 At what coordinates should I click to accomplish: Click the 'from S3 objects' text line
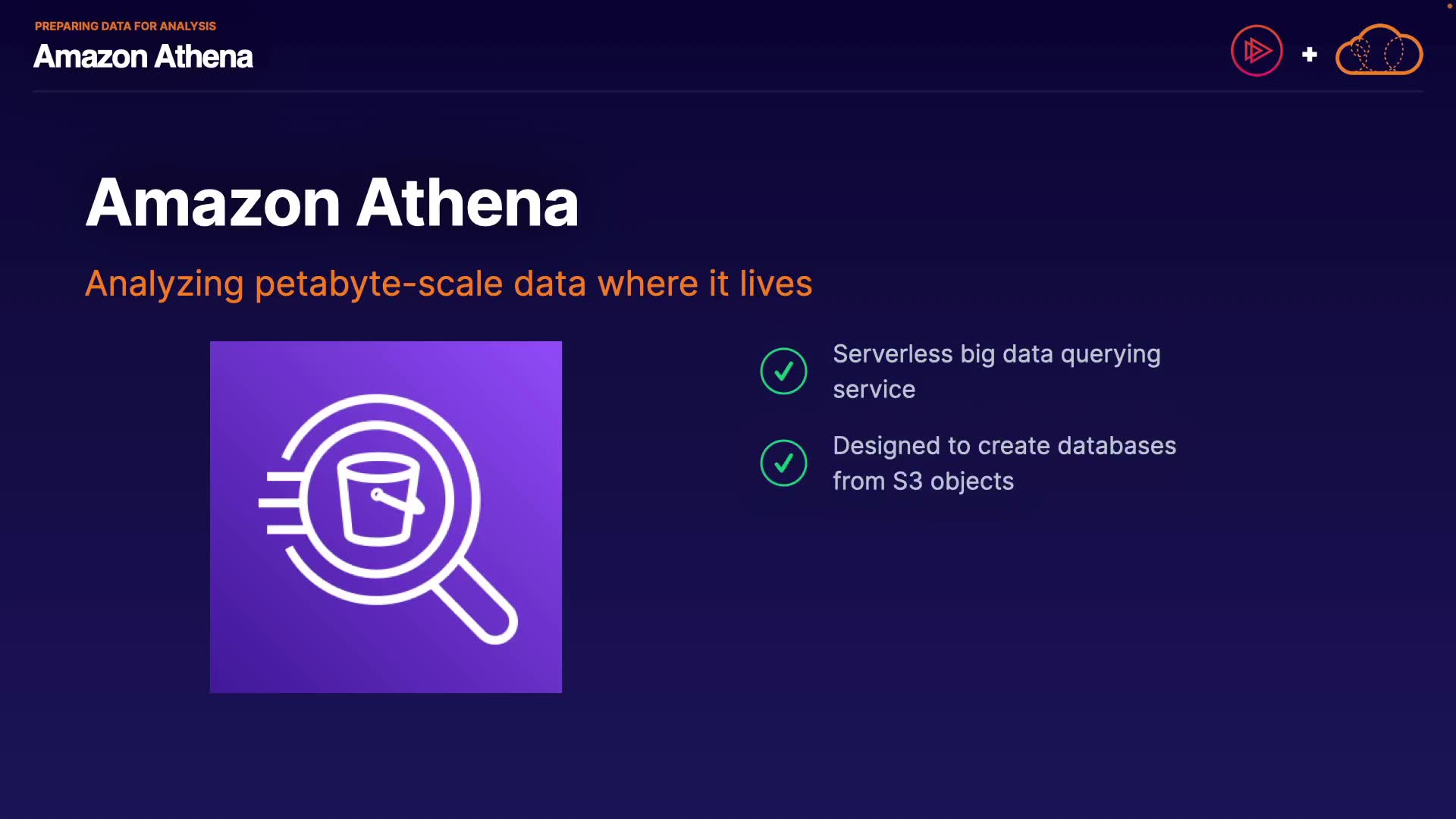tap(923, 482)
